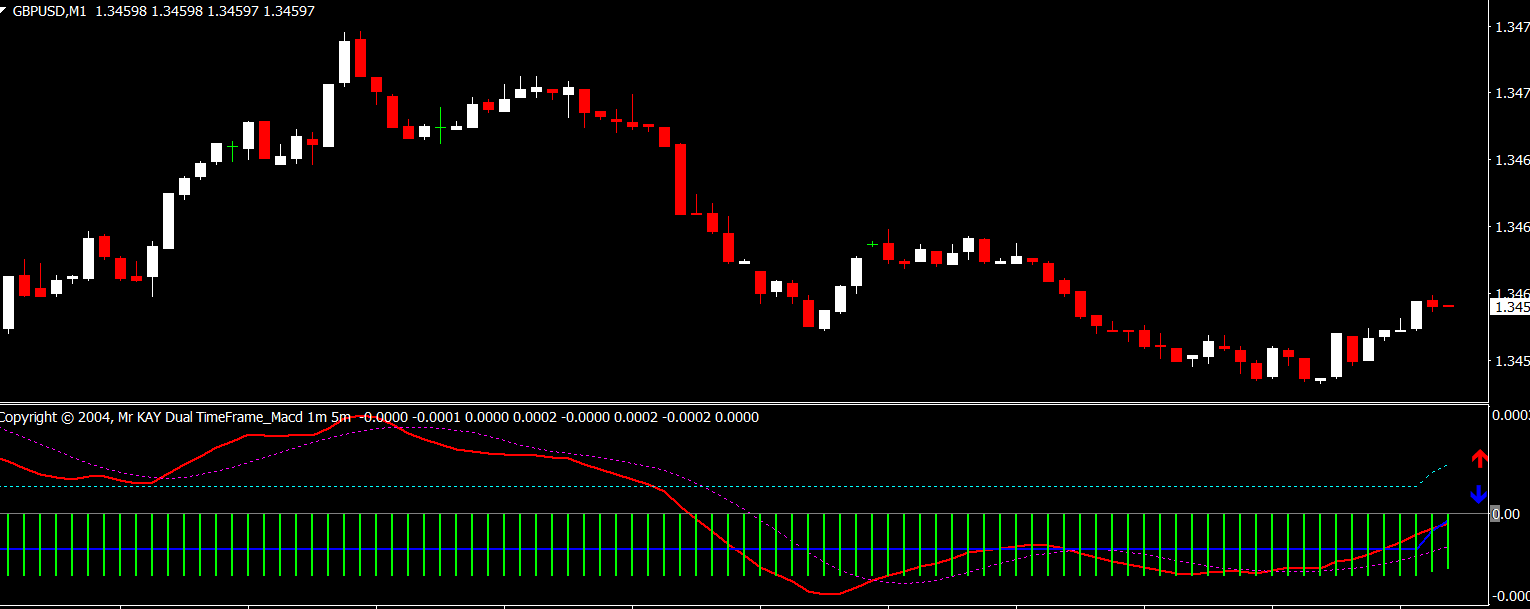Click the first white candle at far left

9,302
